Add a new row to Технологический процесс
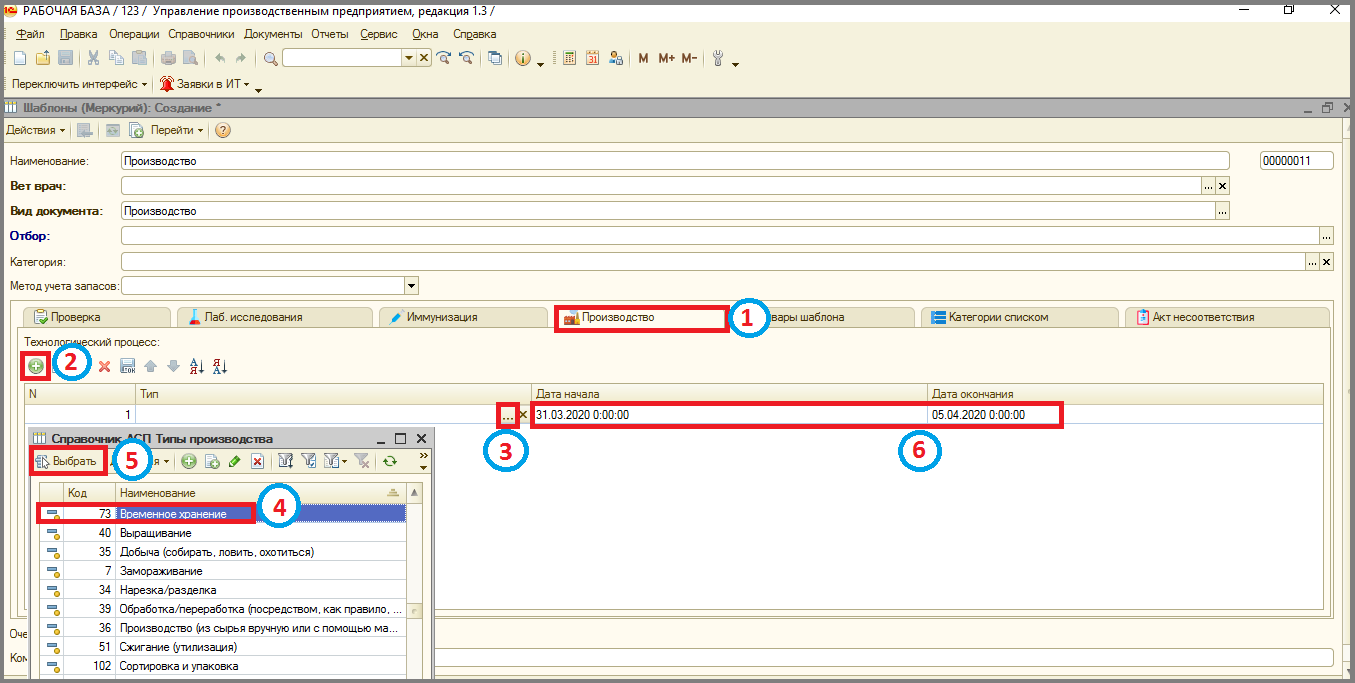The image size is (1355, 683). (36, 367)
